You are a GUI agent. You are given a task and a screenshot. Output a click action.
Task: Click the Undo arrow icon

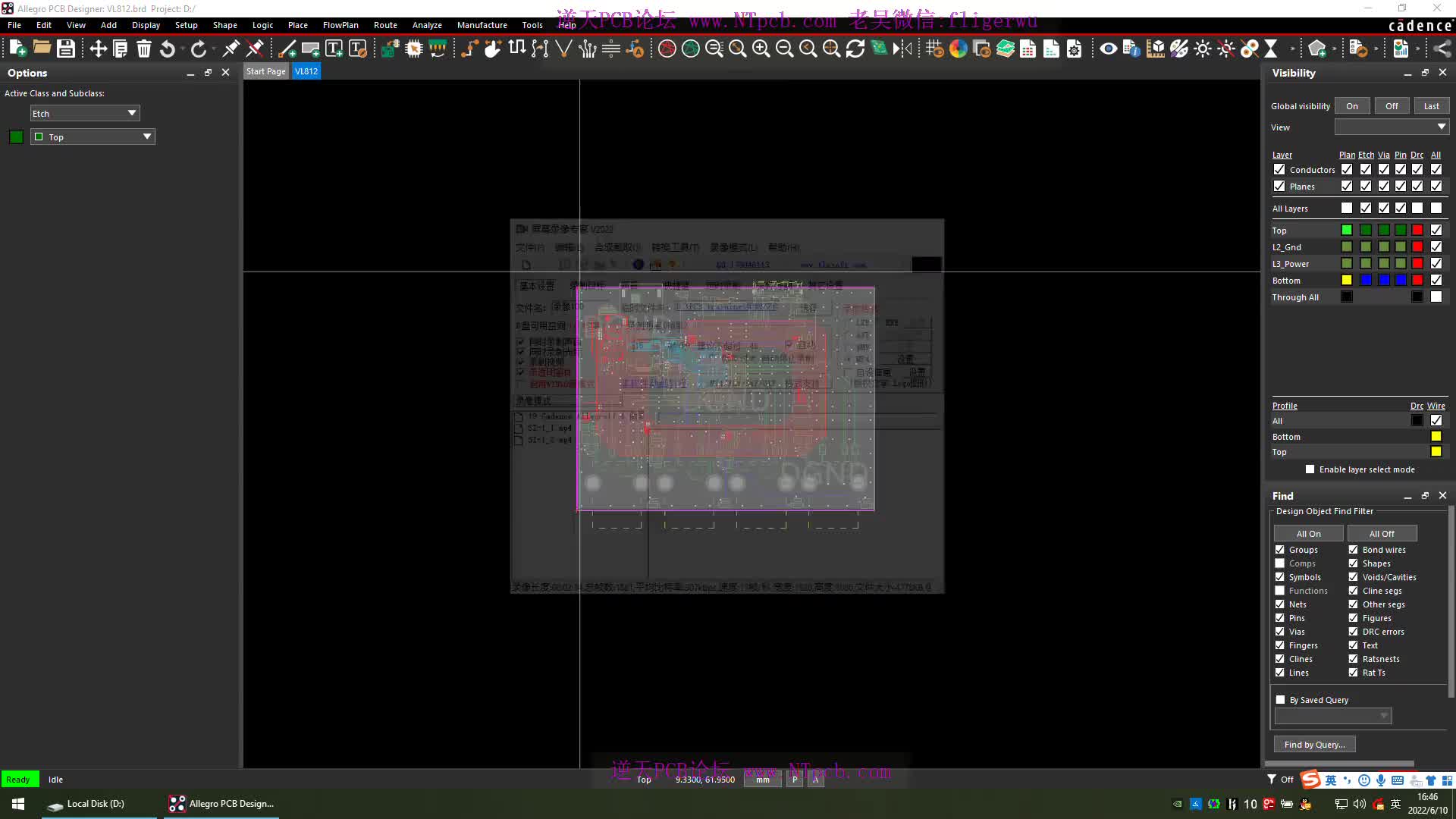tap(167, 49)
